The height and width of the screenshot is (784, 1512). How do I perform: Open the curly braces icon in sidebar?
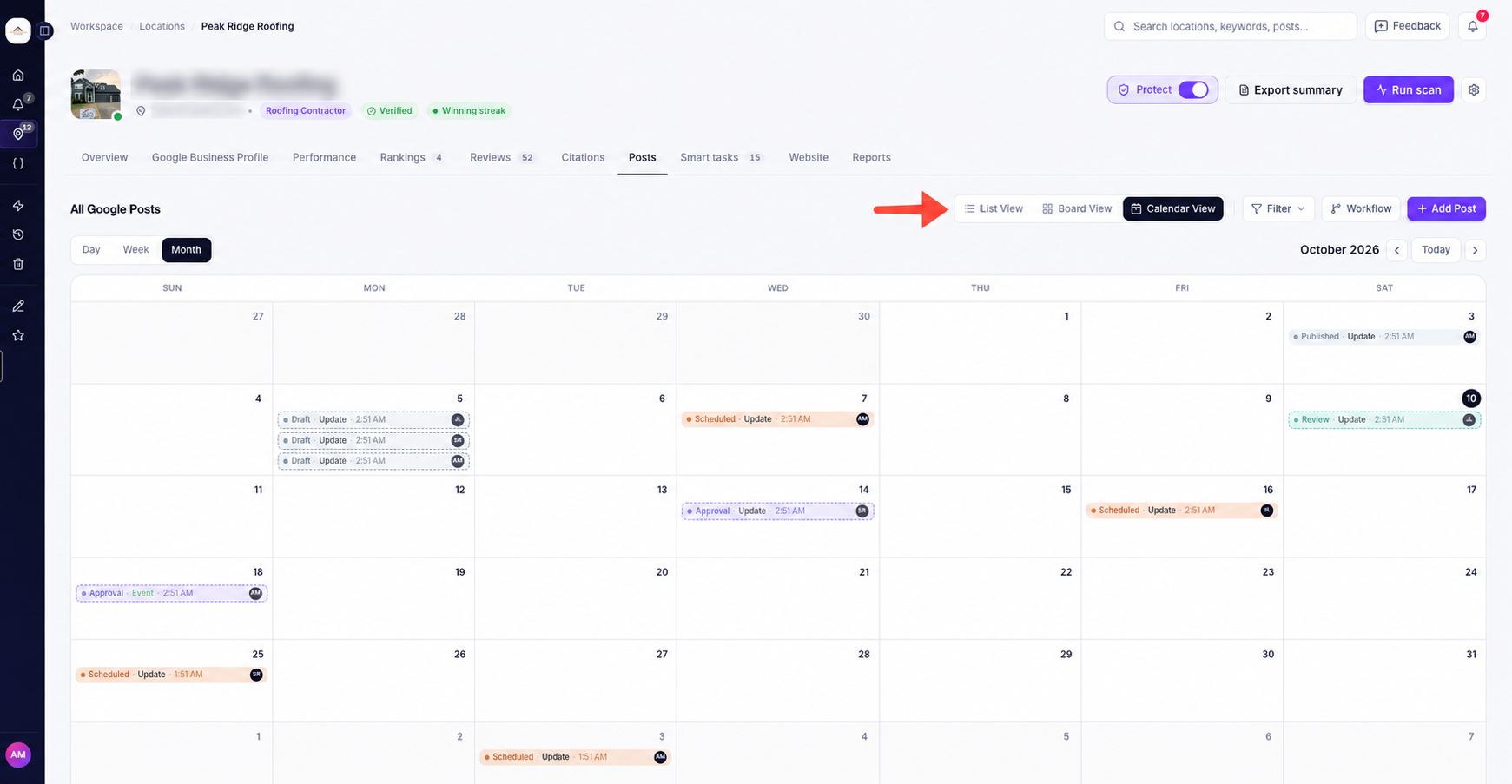(x=18, y=163)
